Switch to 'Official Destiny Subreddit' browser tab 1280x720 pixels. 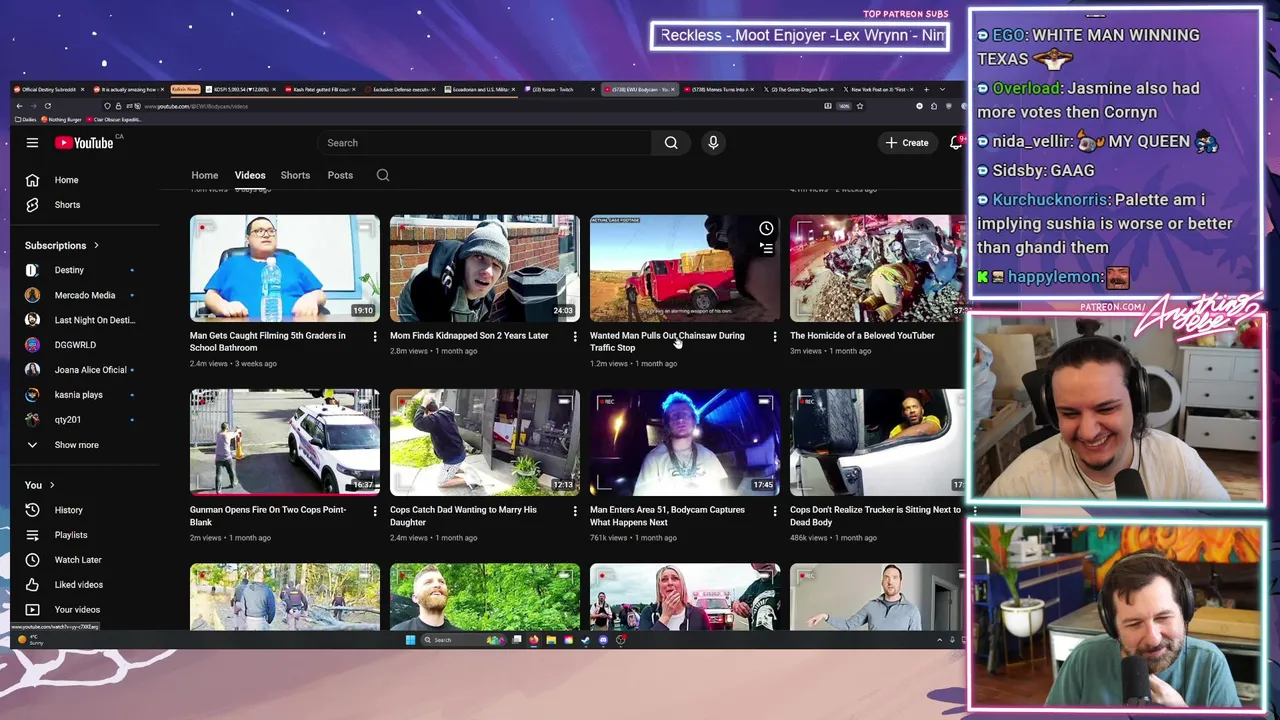pos(47,89)
